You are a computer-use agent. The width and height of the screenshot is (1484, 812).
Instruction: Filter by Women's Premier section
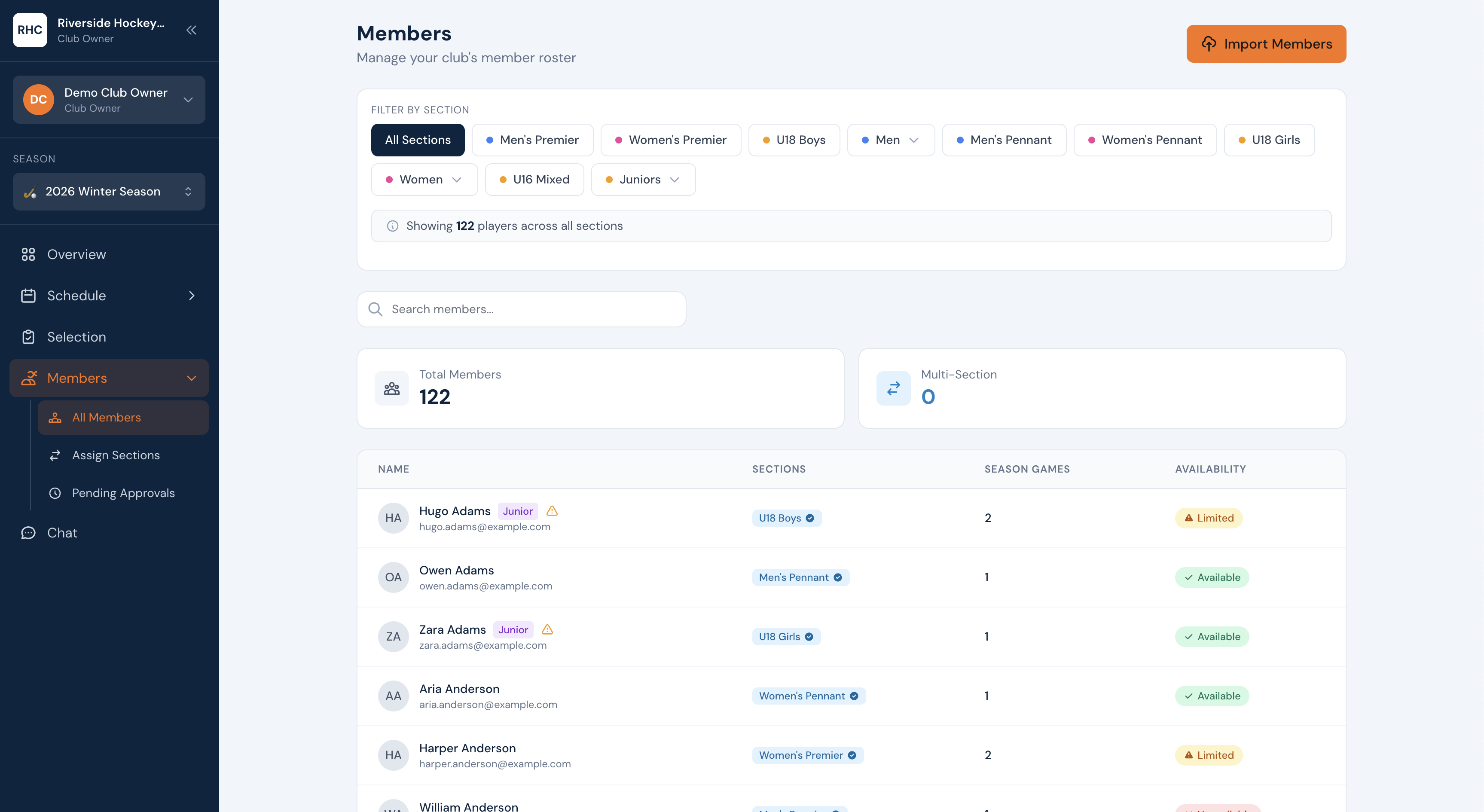(671, 140)
